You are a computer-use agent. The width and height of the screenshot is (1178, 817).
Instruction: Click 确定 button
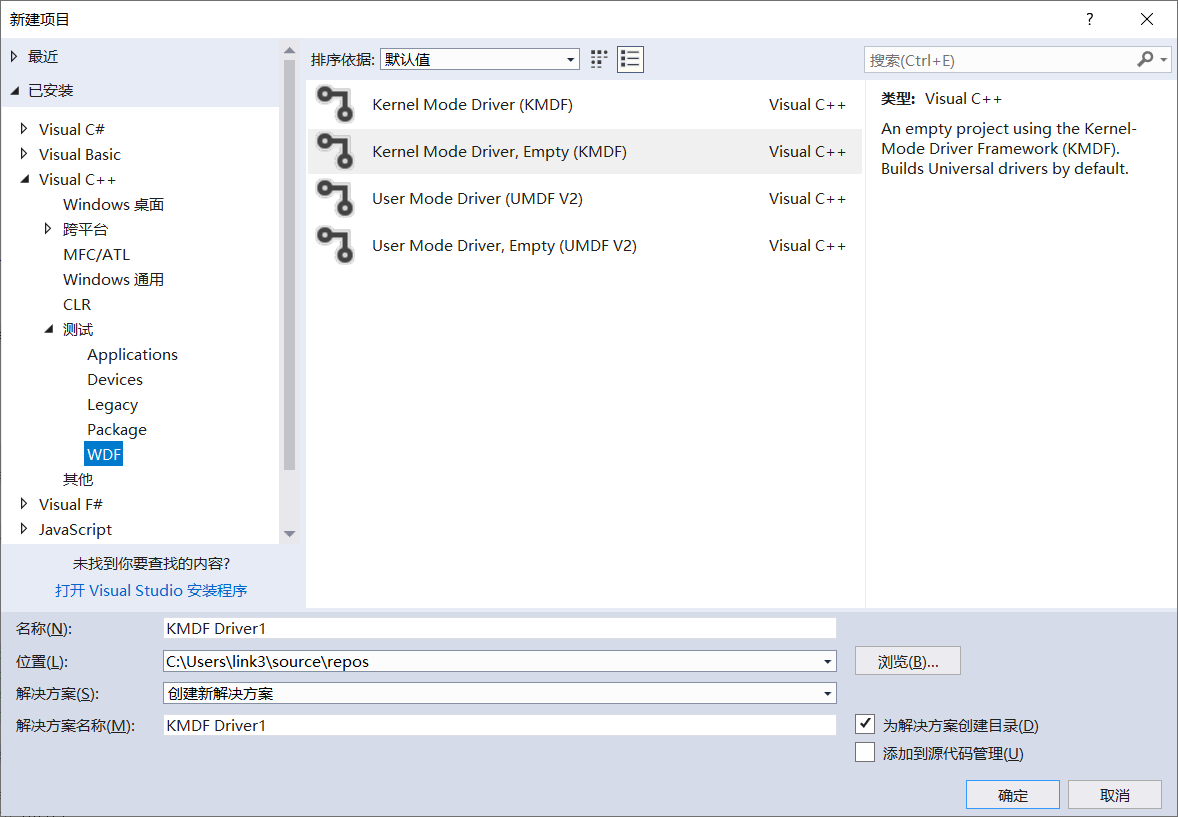(x=1013, y=794)
